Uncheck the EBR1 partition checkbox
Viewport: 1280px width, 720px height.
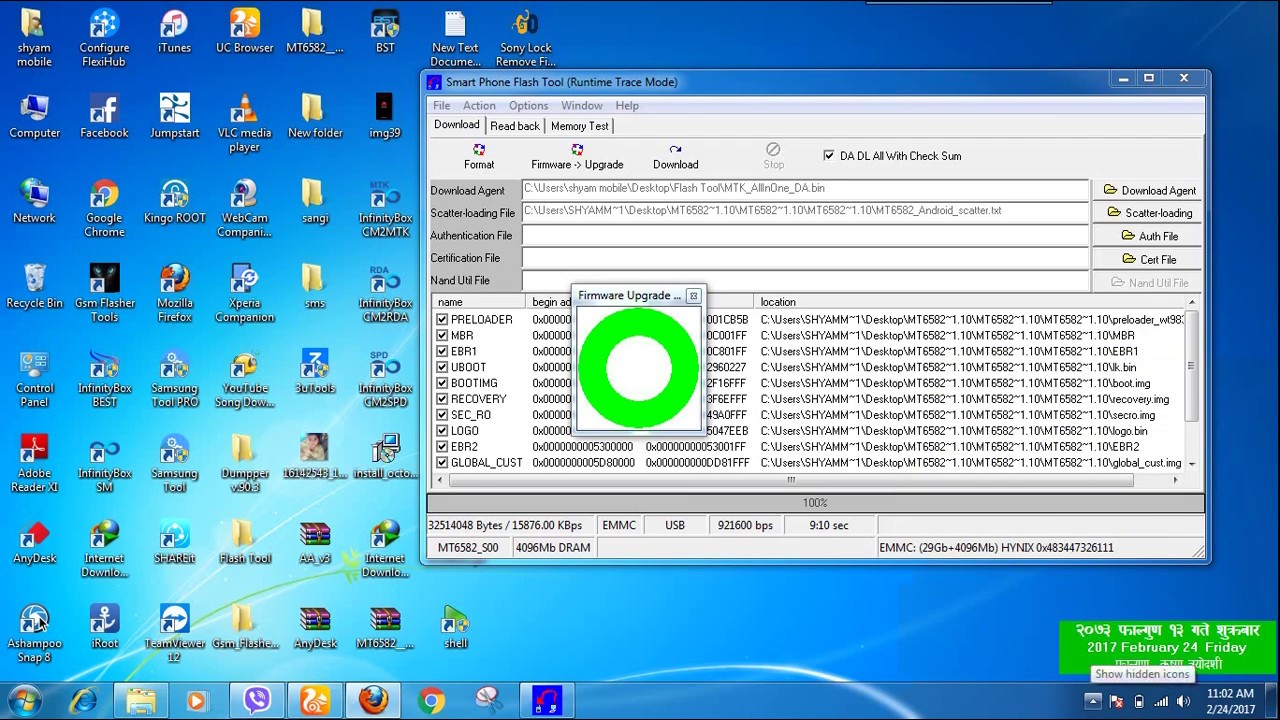[x=442, y=351]
